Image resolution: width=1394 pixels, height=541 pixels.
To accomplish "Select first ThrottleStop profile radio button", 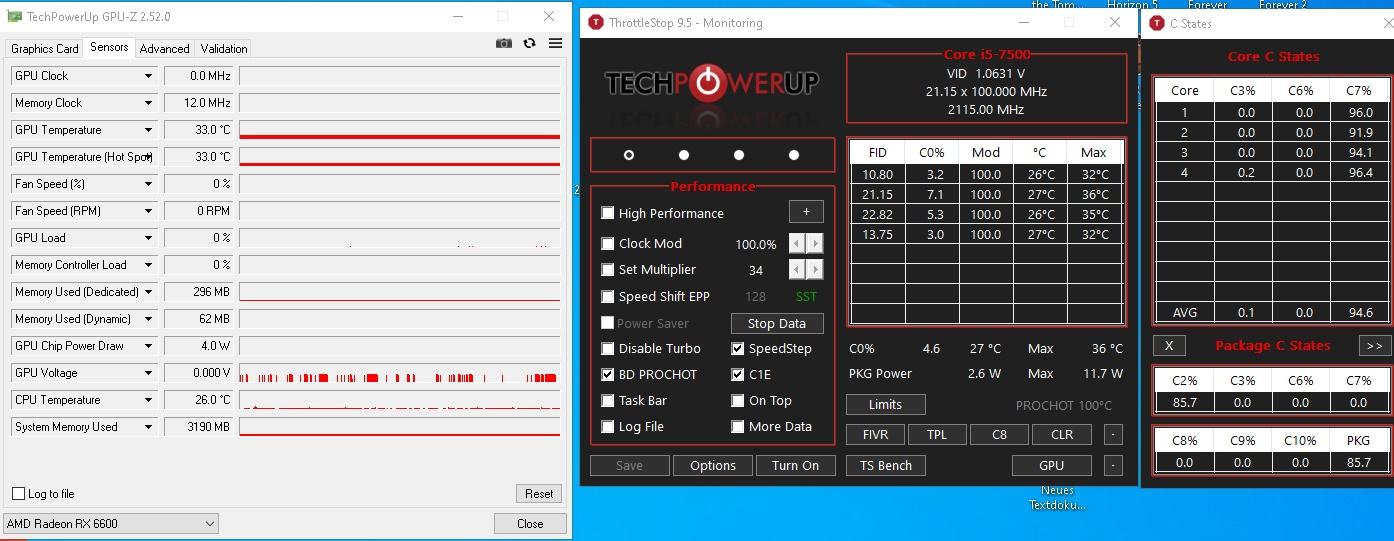I will point(629,155).
